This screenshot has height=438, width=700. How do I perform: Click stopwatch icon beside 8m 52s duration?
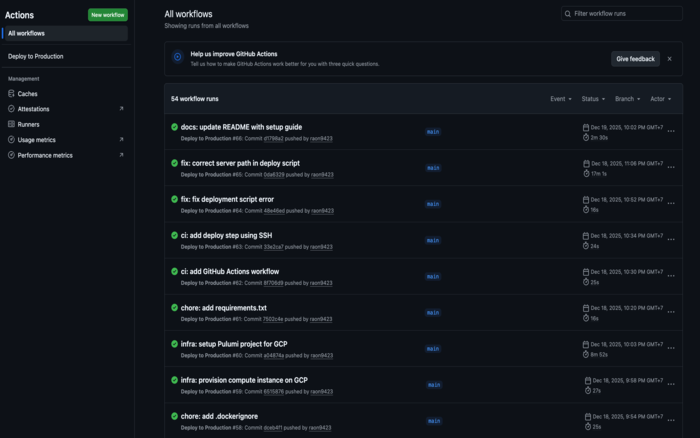pyautogui.click(x=586, y=355)
